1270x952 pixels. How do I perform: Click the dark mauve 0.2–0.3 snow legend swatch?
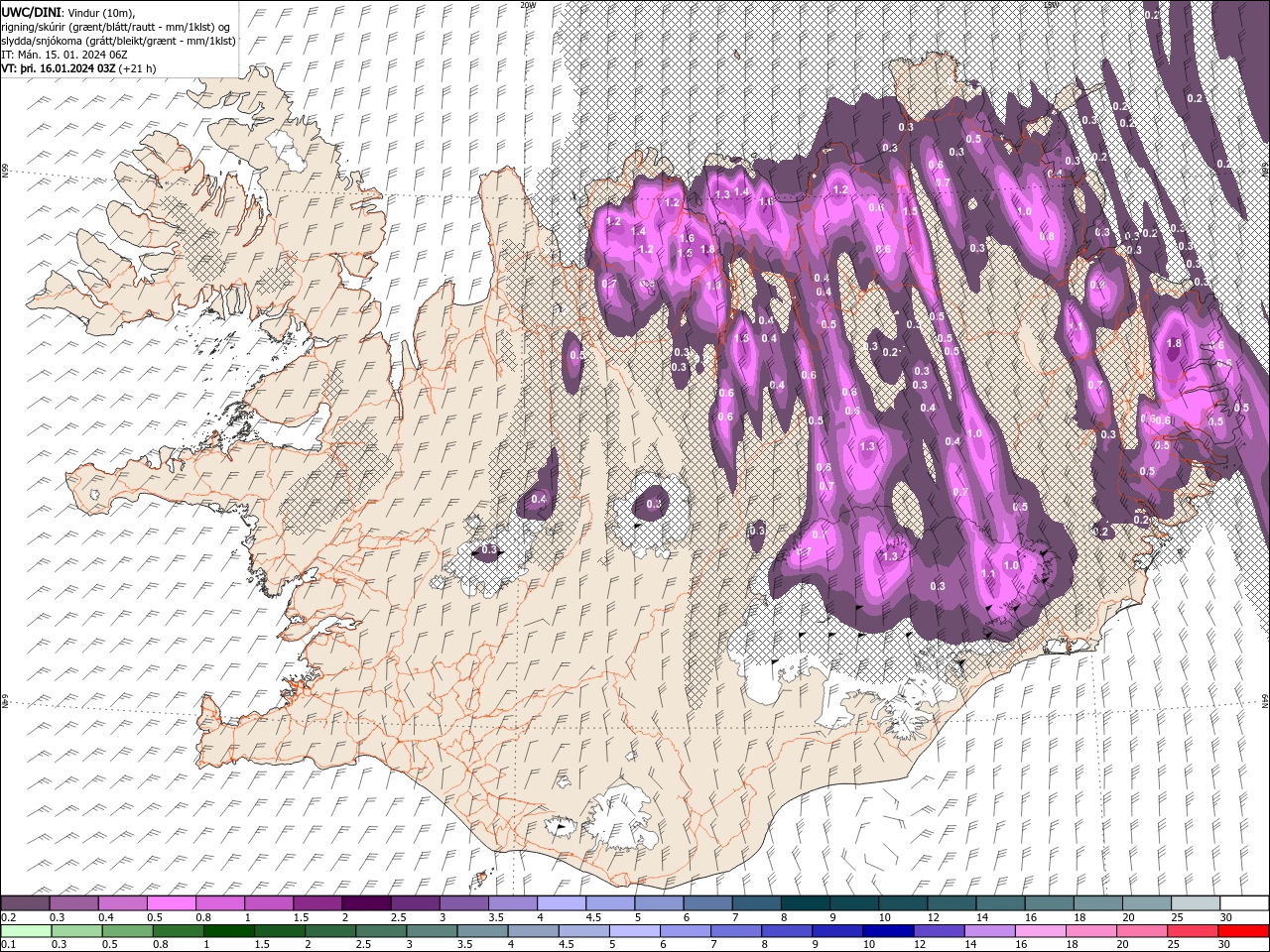pos(26,903)
